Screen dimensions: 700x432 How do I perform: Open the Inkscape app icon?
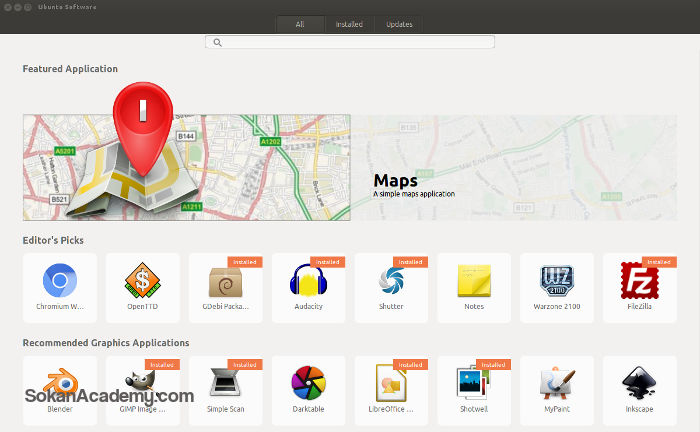pyautogui.click(x=639, y=382)
